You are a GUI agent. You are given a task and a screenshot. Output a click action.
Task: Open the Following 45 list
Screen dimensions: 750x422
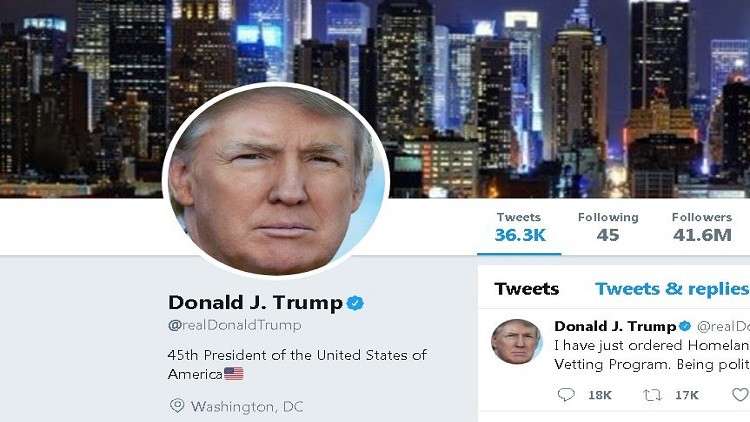click(x=608, y=227)
